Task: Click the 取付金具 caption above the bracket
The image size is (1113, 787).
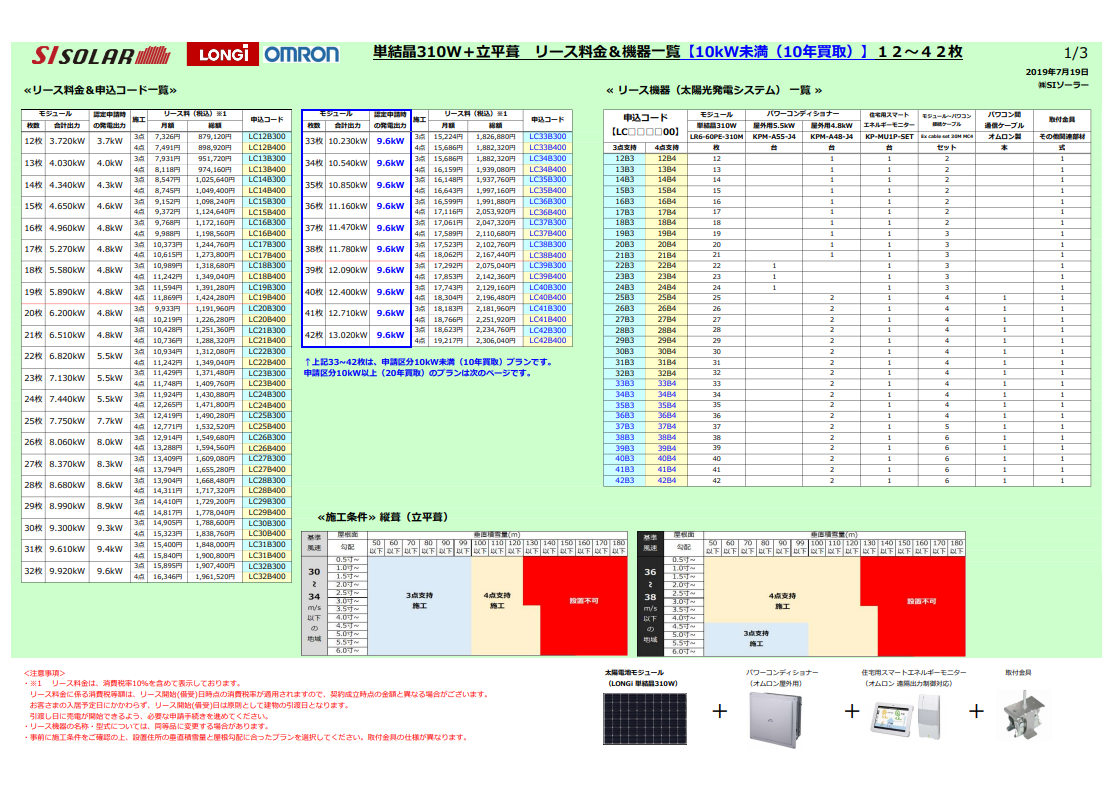Action: coord(1018,672)
